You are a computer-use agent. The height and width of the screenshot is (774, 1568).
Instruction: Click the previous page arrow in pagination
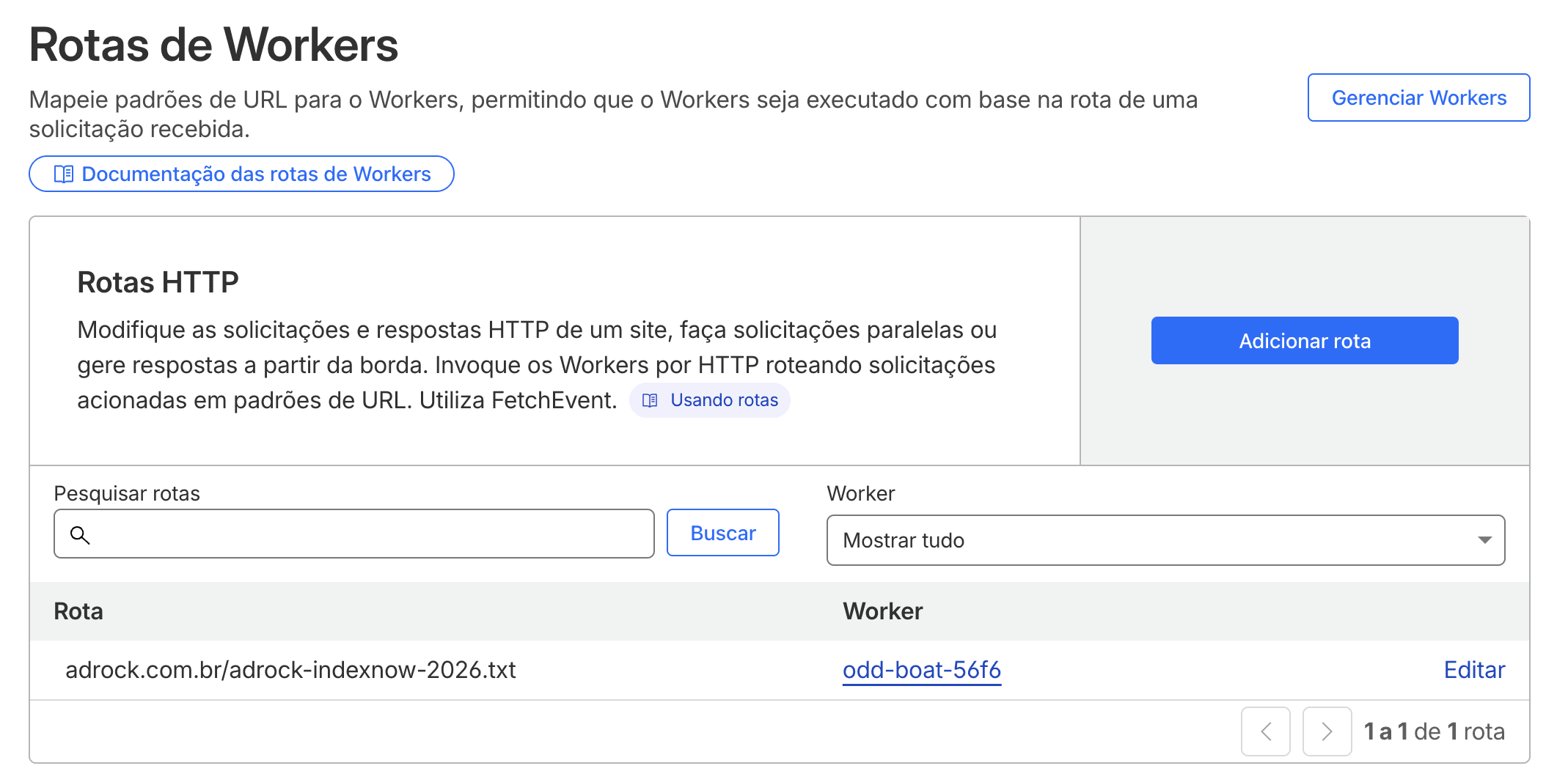(x=1266, y=731)
